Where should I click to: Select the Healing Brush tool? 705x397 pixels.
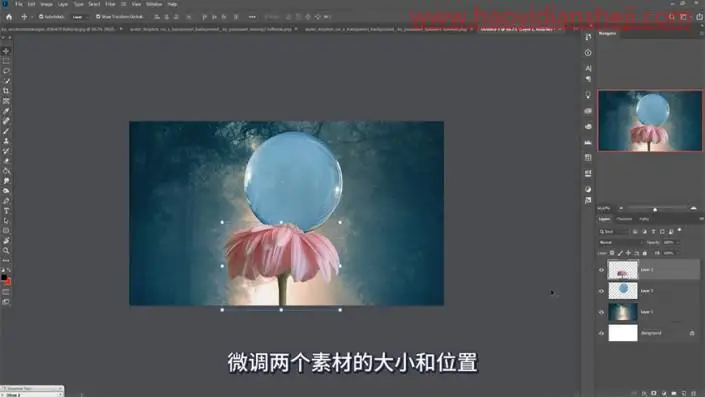coord(6,121)
